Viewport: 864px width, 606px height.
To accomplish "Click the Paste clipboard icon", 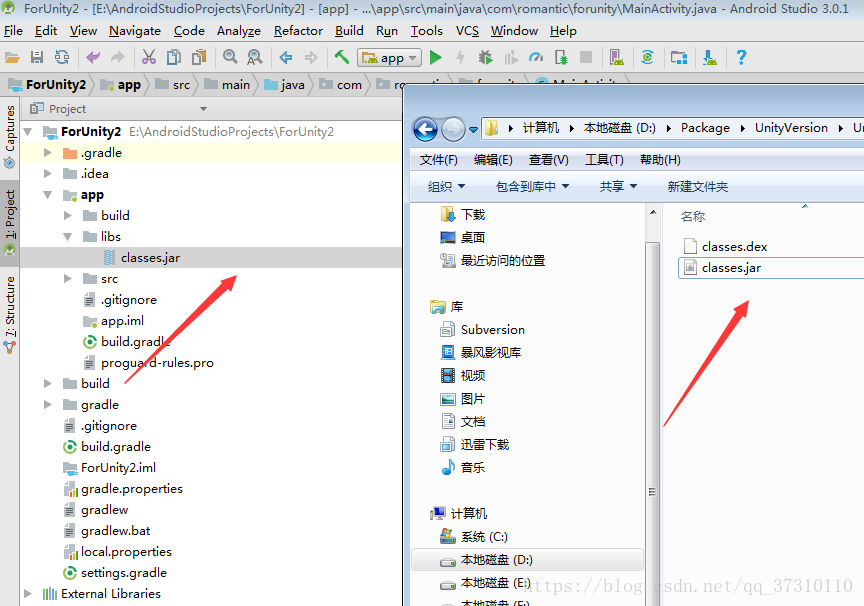I will point(199,57).
